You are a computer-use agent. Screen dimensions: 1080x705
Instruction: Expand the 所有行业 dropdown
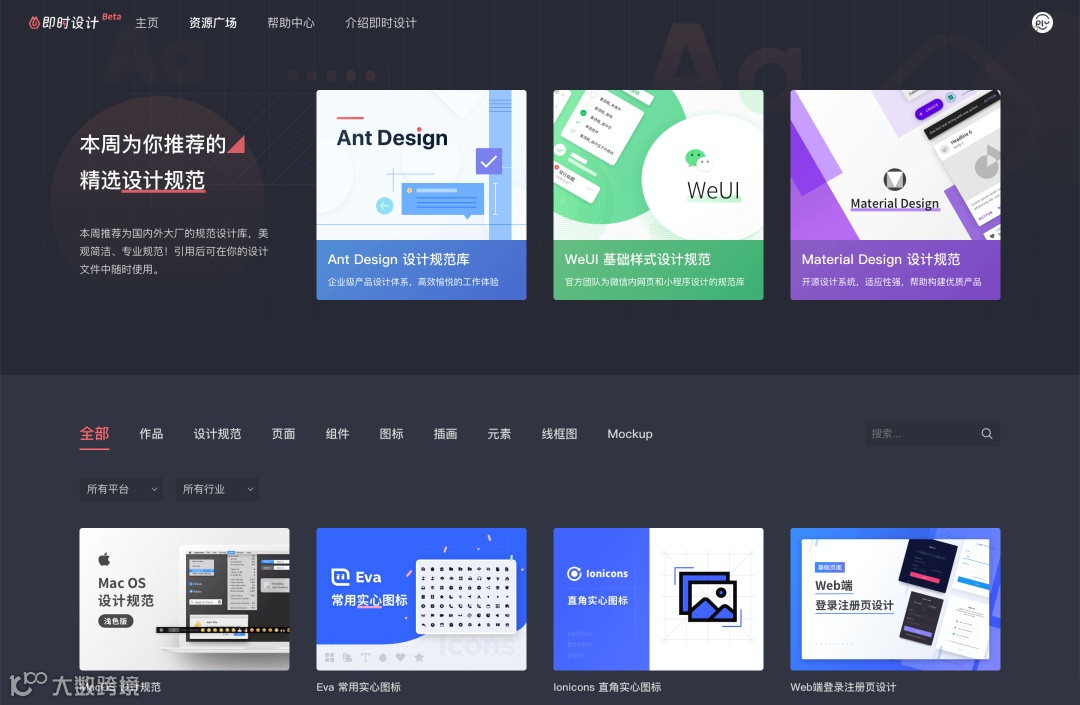pyautogui.click(x=217, y=489)
